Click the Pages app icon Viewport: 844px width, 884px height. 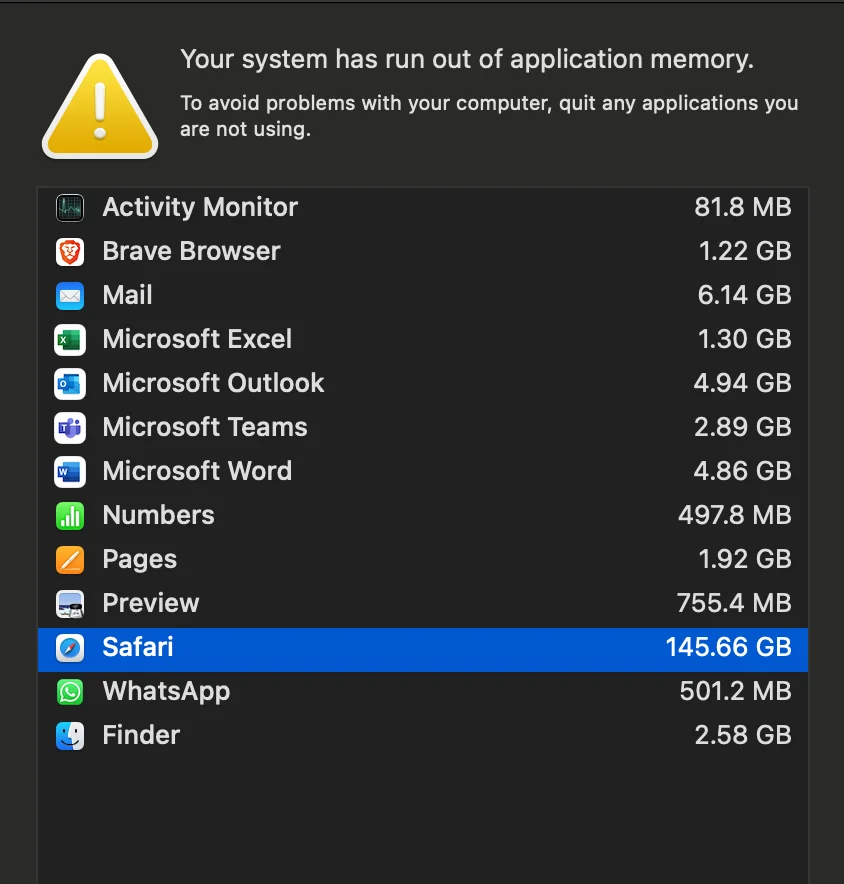[x=70, y=559]
